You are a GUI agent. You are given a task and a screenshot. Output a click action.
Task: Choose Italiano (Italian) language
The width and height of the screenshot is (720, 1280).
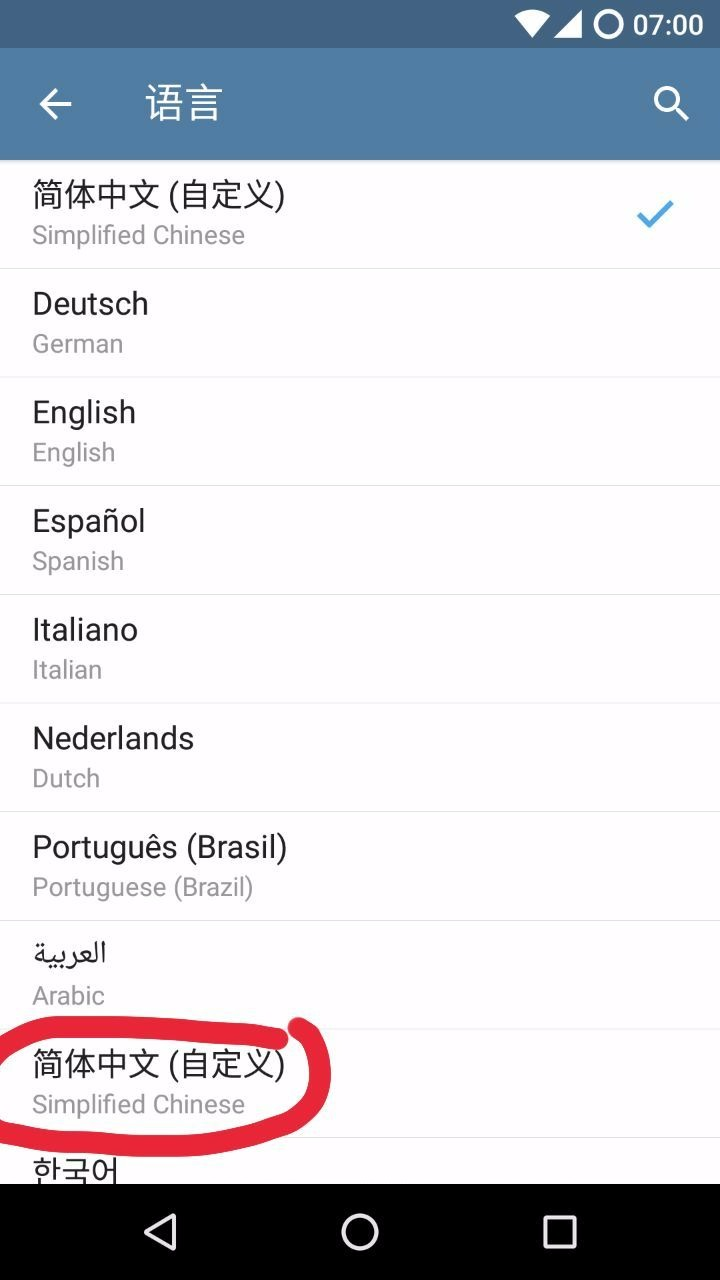point(360,649)
